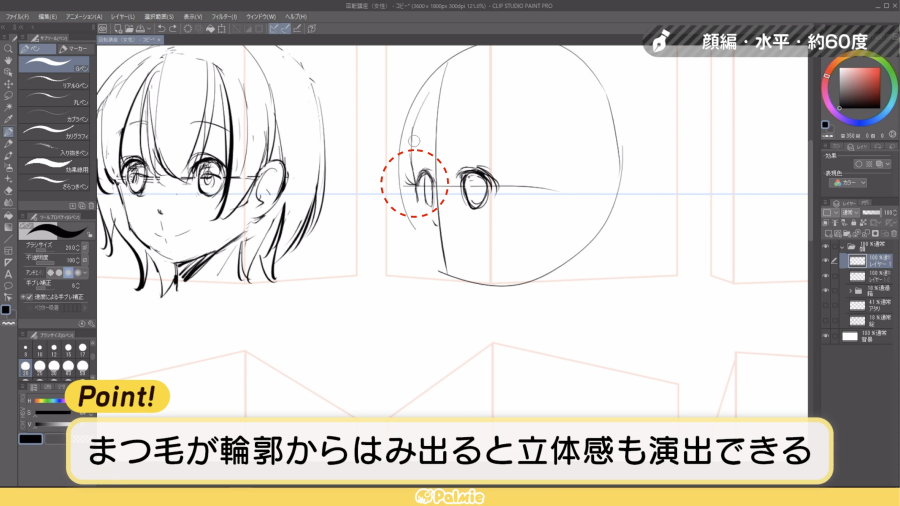Click the Clip Studio launcher icon
900x506 pixels.
click(x=102, y=28)
